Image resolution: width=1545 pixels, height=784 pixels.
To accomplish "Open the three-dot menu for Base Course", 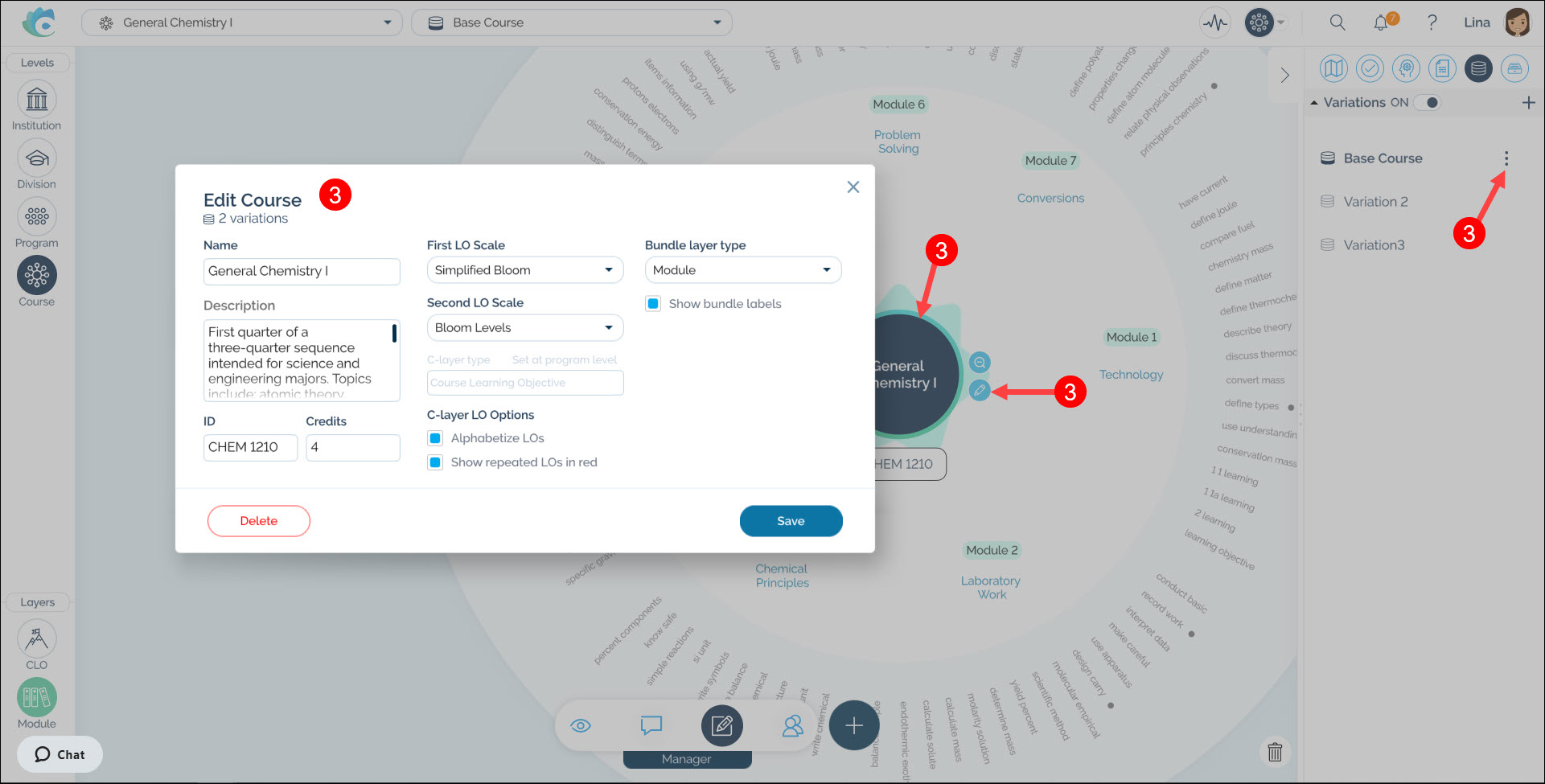I will pyautogui.click(x=1506, y=159).
